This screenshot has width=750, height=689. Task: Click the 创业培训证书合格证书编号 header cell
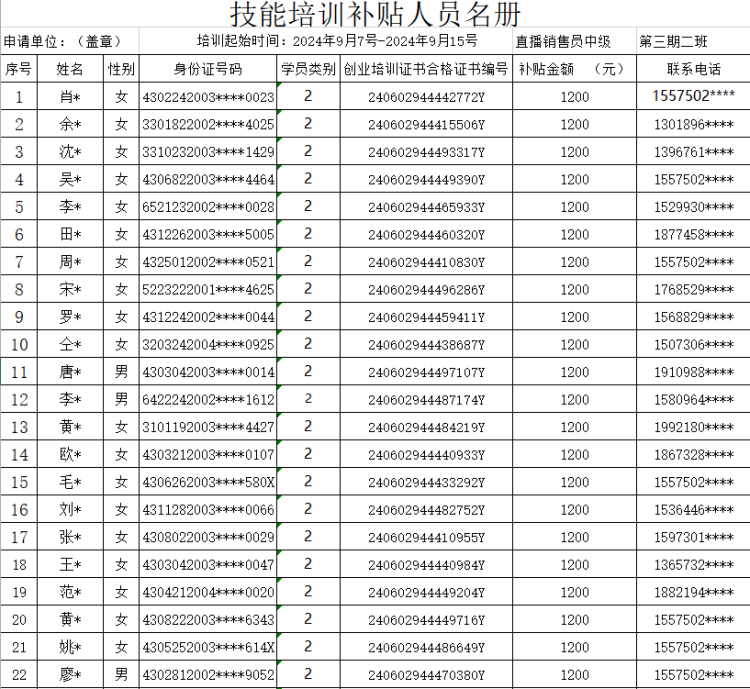[426, 69]
